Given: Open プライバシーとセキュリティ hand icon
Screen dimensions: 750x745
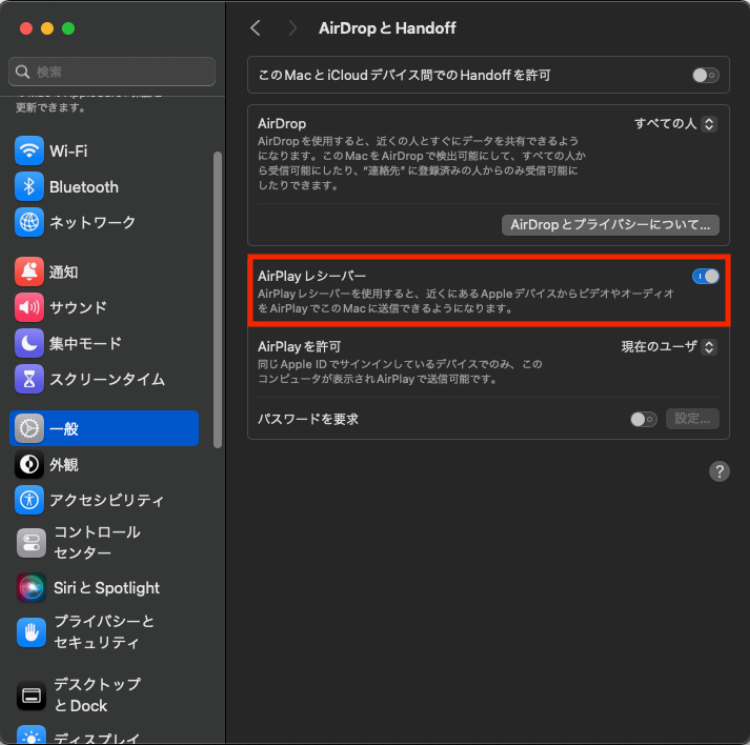Looking at the screenshot, I should click(x=31, y=632).
